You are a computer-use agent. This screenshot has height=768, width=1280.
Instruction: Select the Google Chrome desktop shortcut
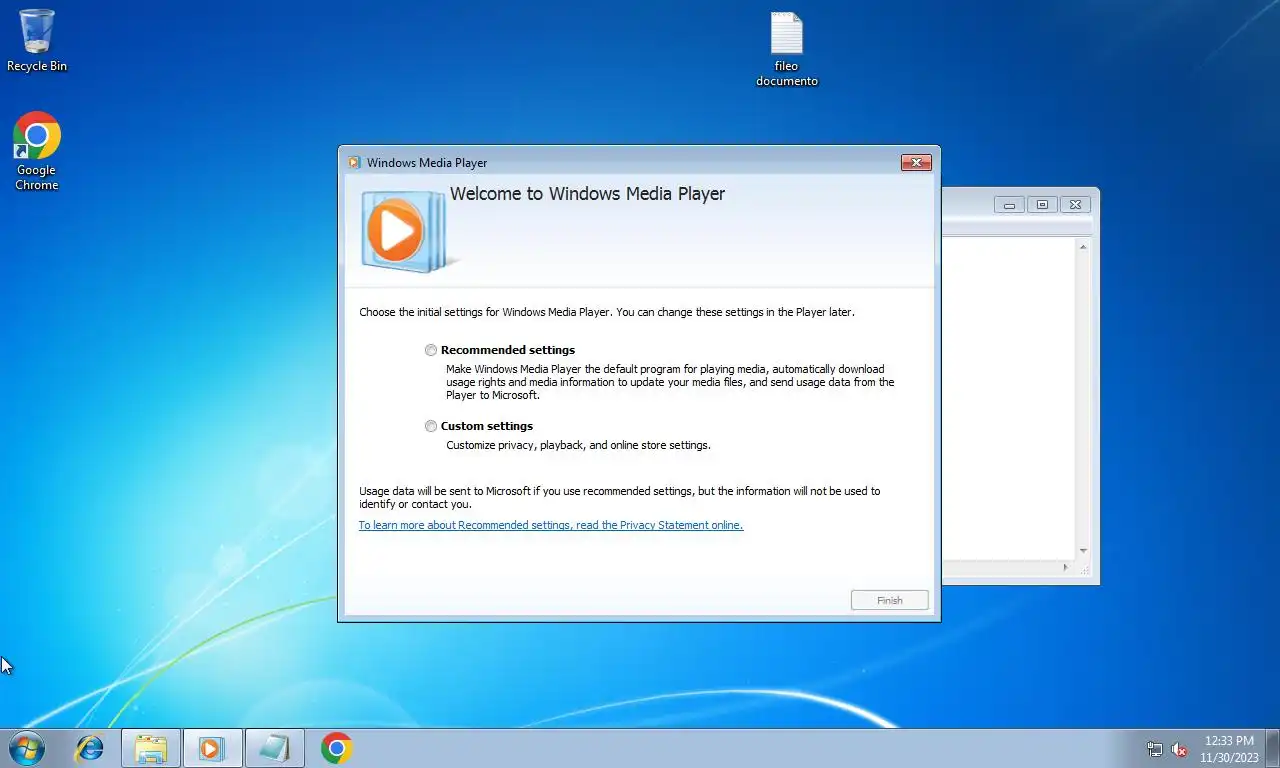pos(37,151)
